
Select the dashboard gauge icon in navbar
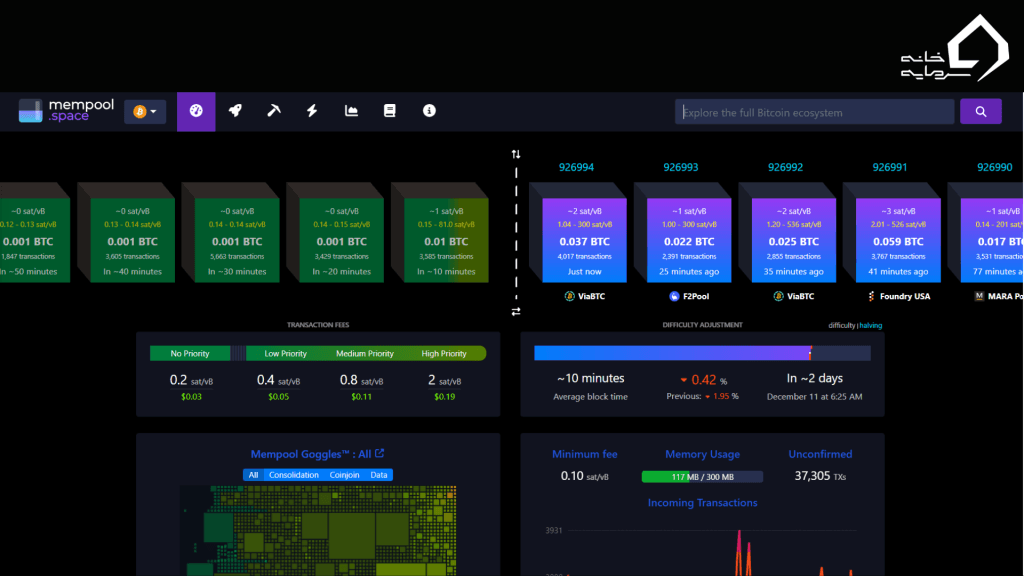(x=196, y=111)
